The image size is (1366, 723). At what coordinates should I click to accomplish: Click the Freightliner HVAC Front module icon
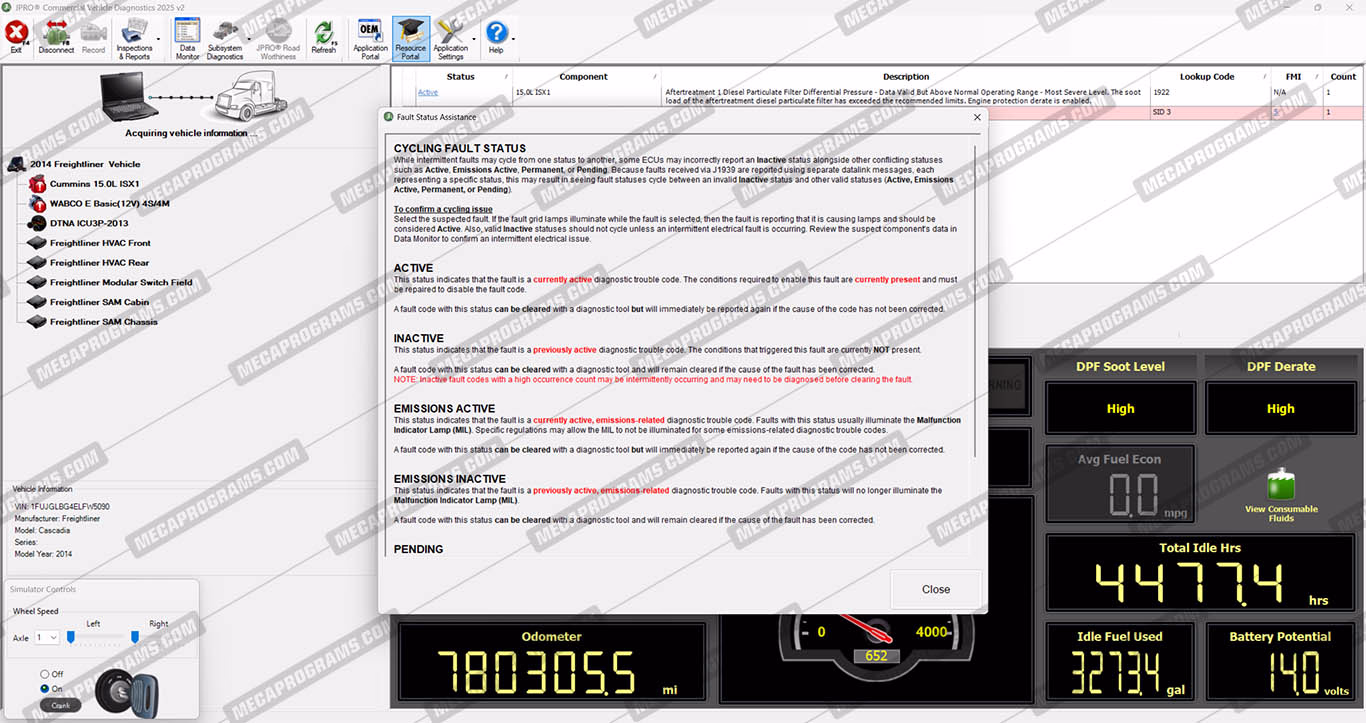pos(37,243)
